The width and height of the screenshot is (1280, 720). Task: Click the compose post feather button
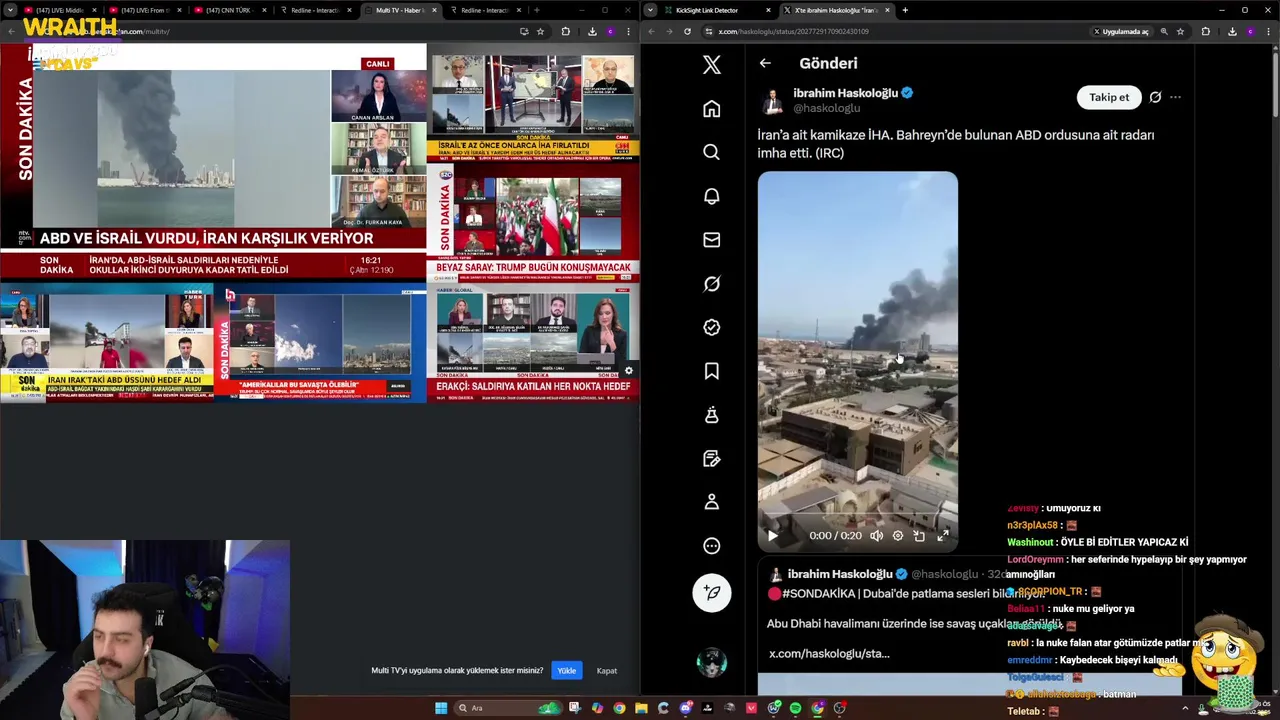[x=712, y=592]
